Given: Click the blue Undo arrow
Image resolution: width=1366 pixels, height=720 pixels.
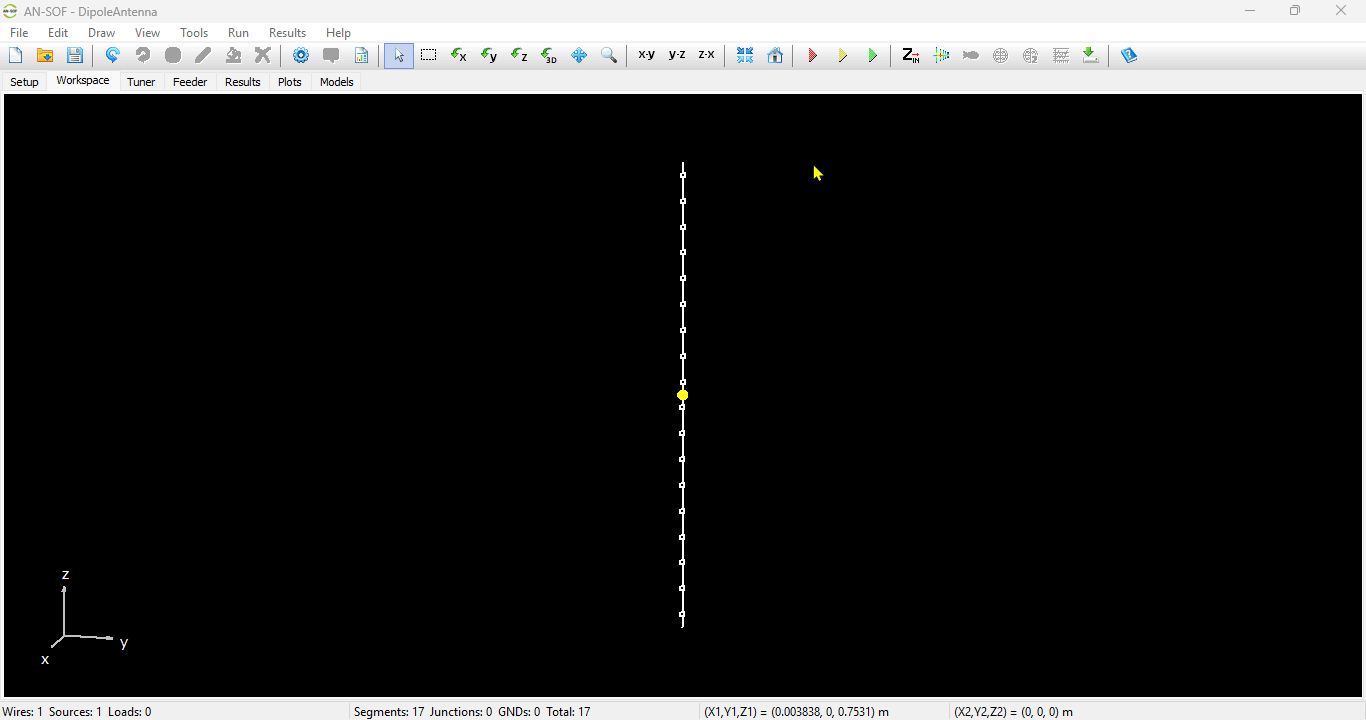Looking at the screenshot, I should click(x=112, y=56).
